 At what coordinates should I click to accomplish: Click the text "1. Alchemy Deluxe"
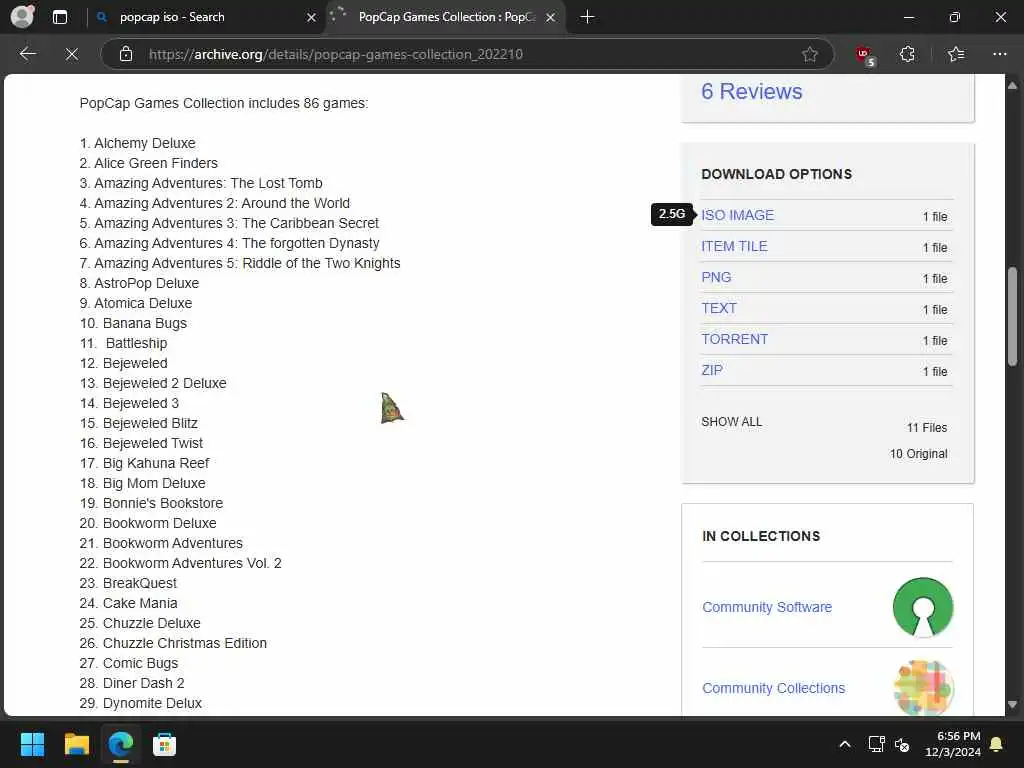137,143
